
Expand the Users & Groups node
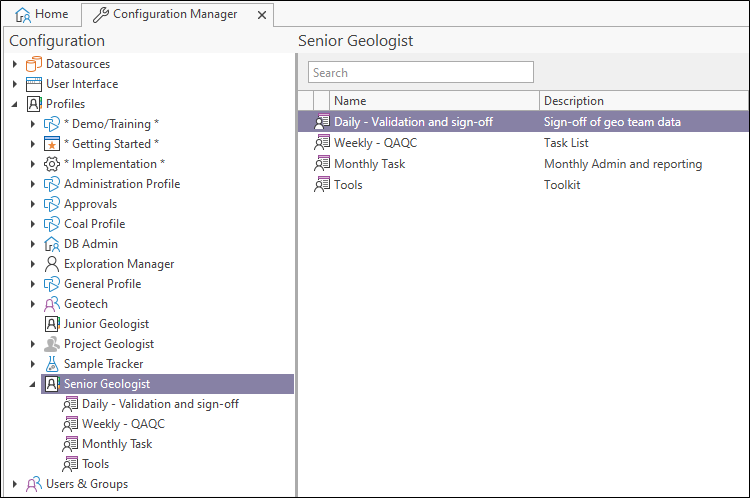(x=15, y=484)
